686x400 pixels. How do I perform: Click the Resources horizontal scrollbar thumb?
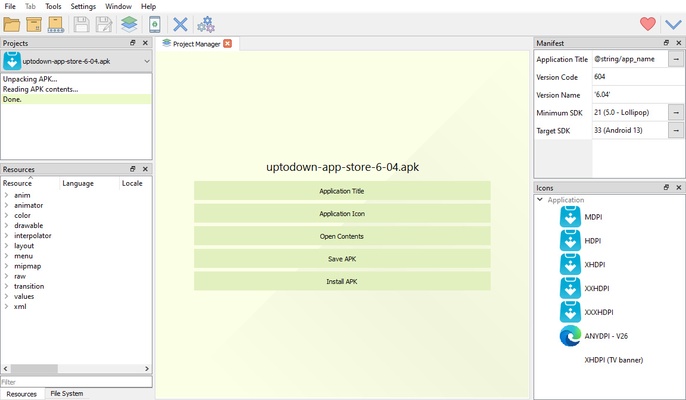[34, 368]
